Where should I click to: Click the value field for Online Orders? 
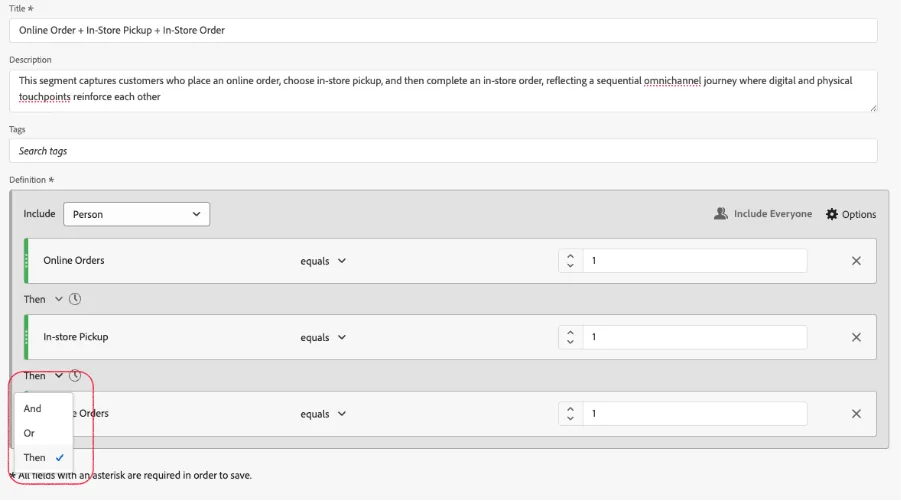(x=695, y=261)
